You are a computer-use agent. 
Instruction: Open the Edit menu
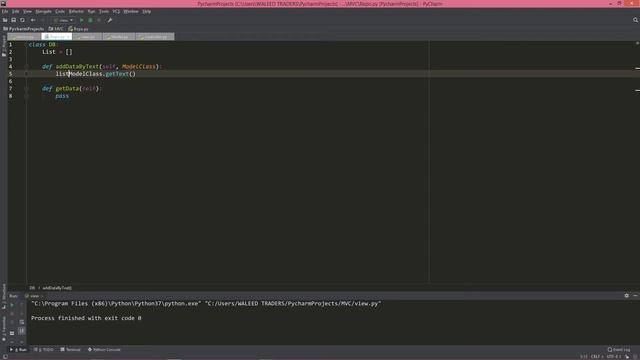[x=16, y=11]
